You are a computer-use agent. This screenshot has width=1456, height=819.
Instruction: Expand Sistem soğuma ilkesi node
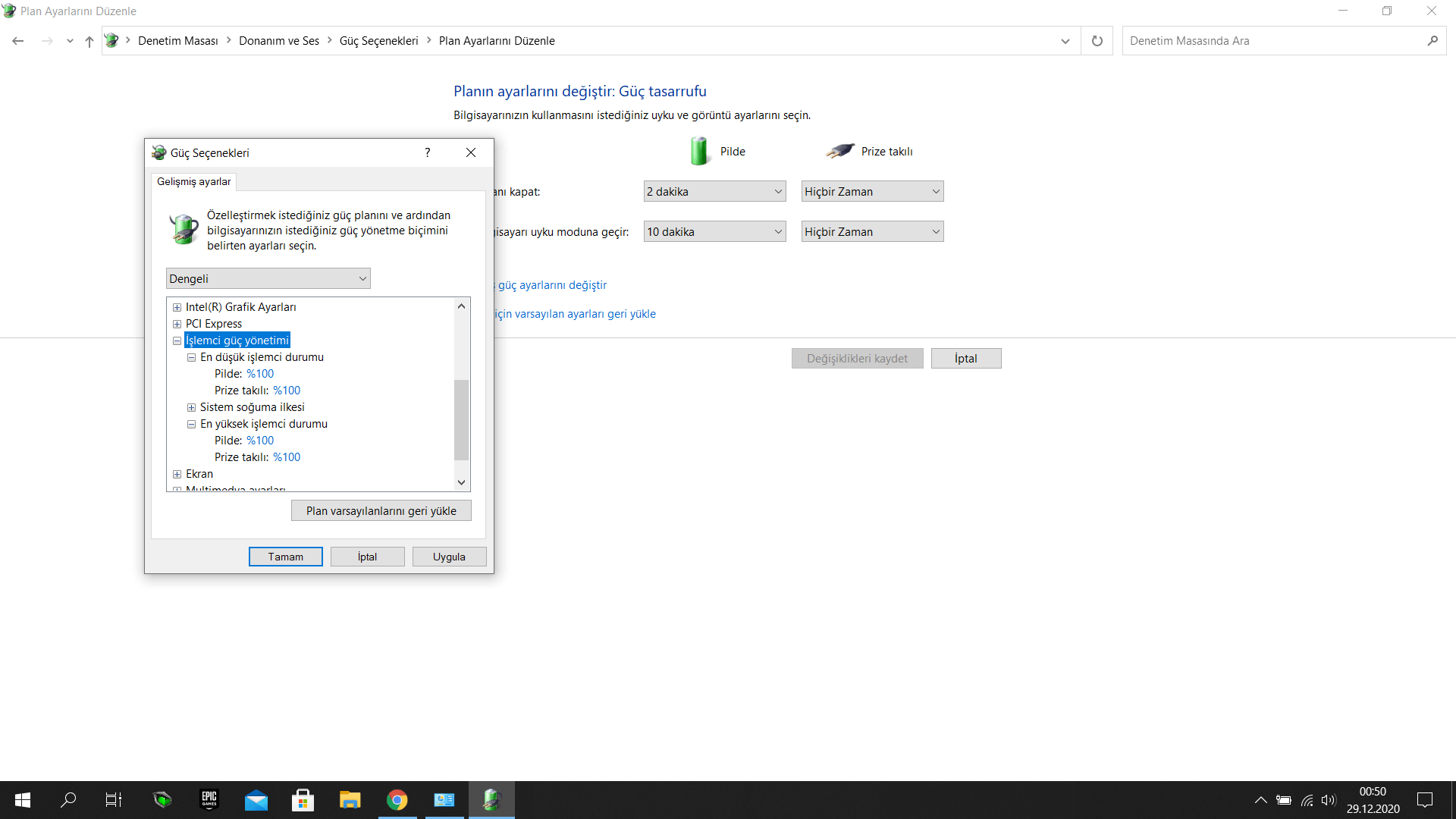191,407
